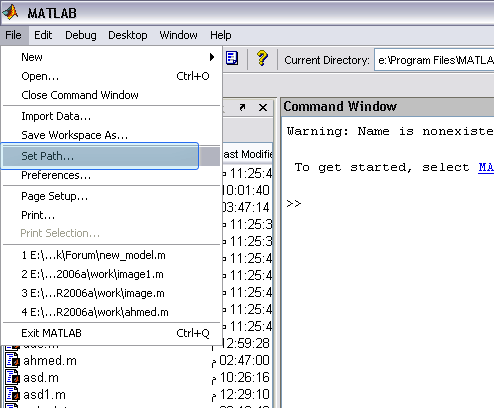
Task: Select Print... menu item
Action: click(x=111, y=215)
